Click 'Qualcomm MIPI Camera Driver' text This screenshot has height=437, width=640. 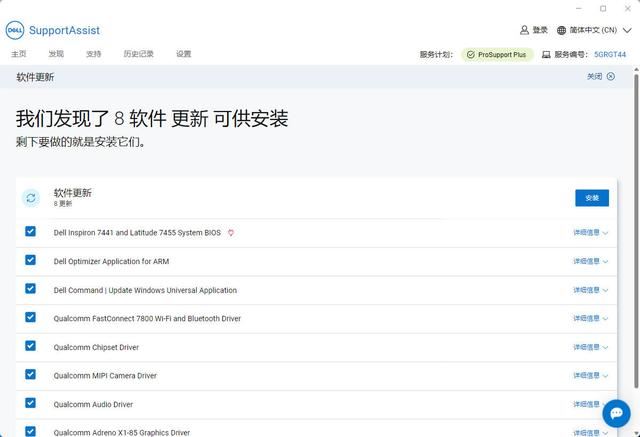tap(105, 375)
